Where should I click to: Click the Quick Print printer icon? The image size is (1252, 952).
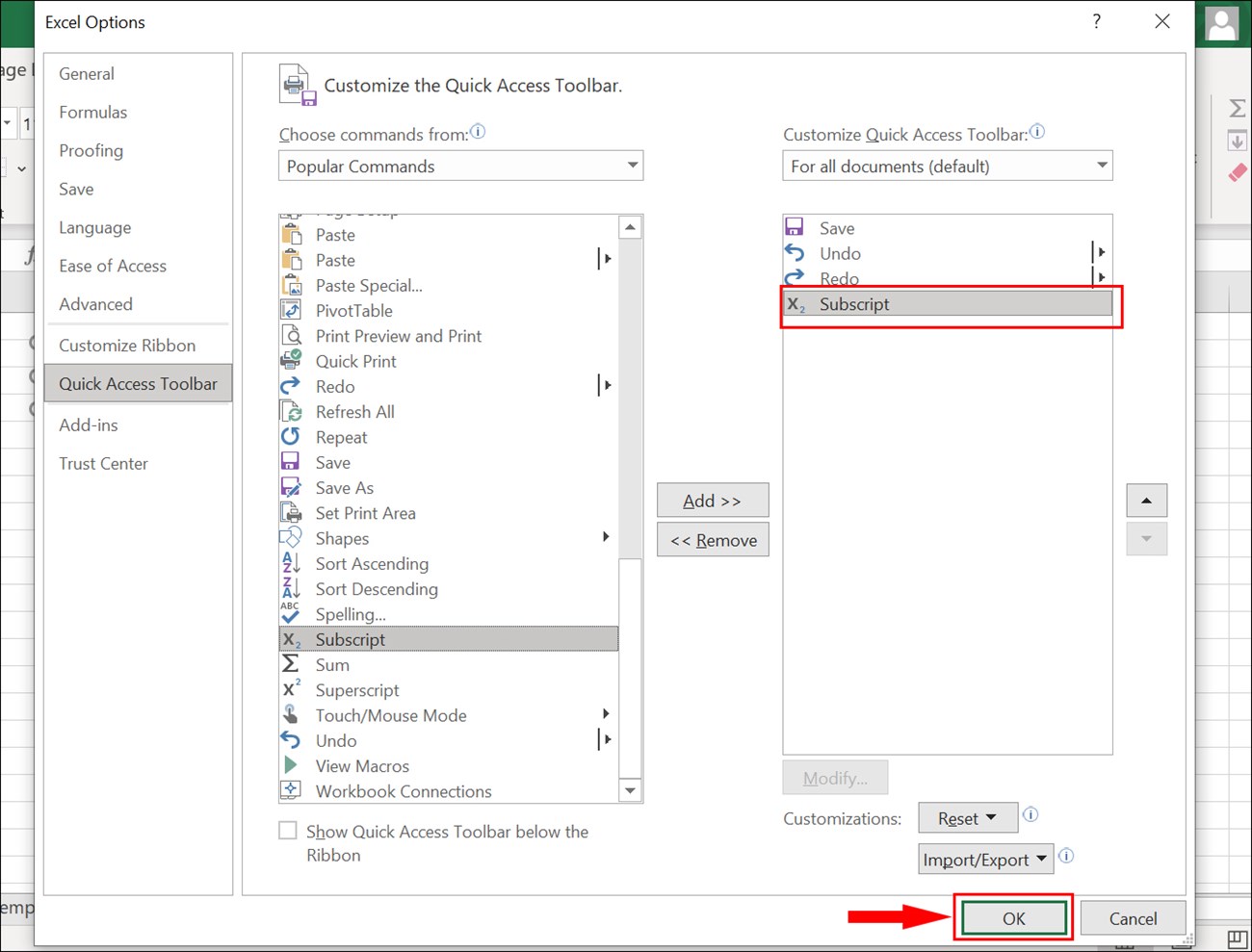pyautogui.click(x=291, y=360)
